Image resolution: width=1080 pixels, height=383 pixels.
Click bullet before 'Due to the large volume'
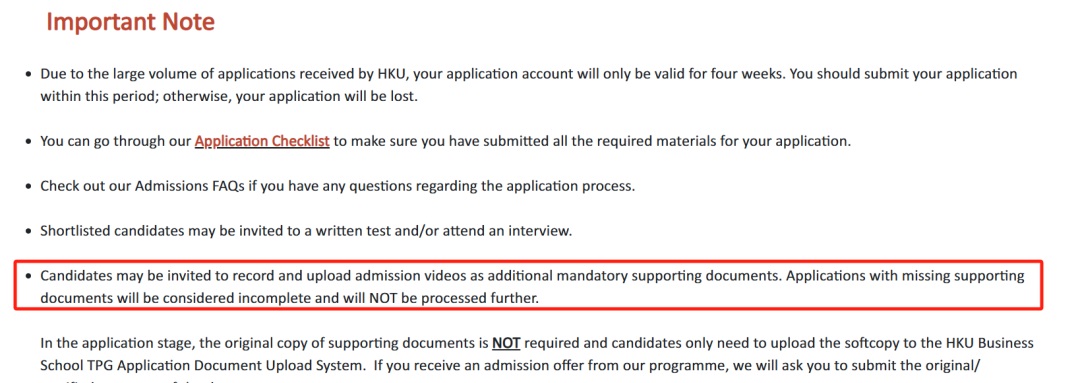28,74
